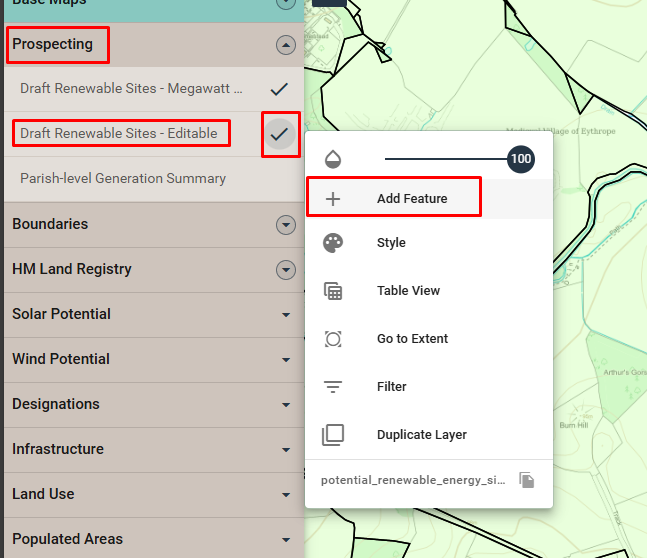Viewport: 647px width, 558px height.
Task: Select Draft Renewable Sites - Megawatt layer name
Action: 131,89
